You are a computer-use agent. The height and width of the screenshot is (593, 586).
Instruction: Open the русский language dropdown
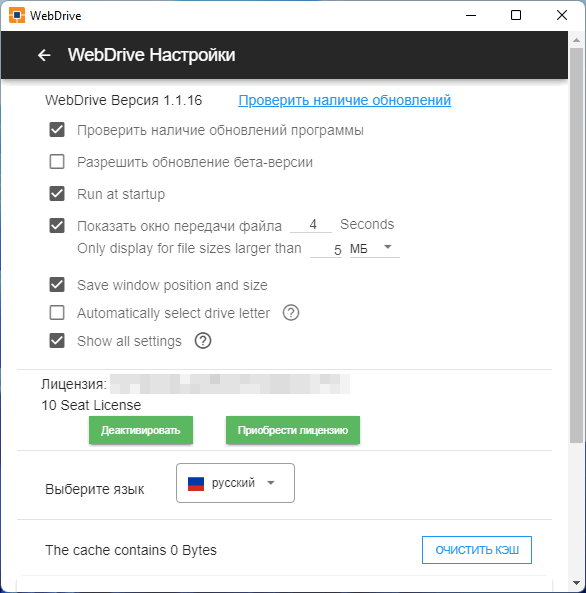tap(235, 483)
